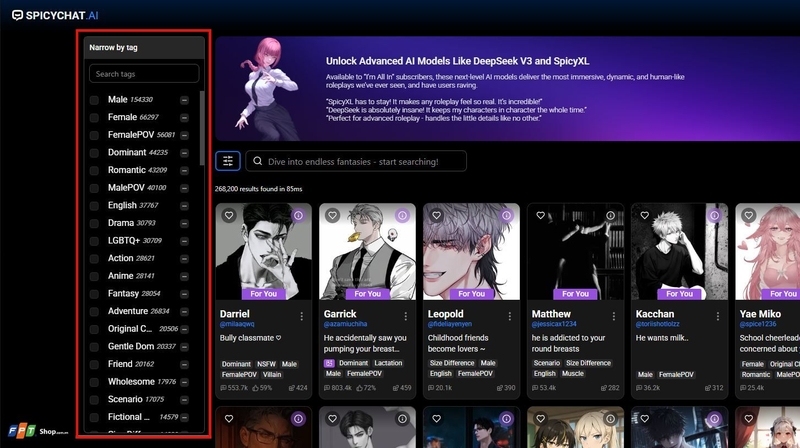Check the English tag checkbox
This screenshot has width=800, height=448.
pos(94,206)
